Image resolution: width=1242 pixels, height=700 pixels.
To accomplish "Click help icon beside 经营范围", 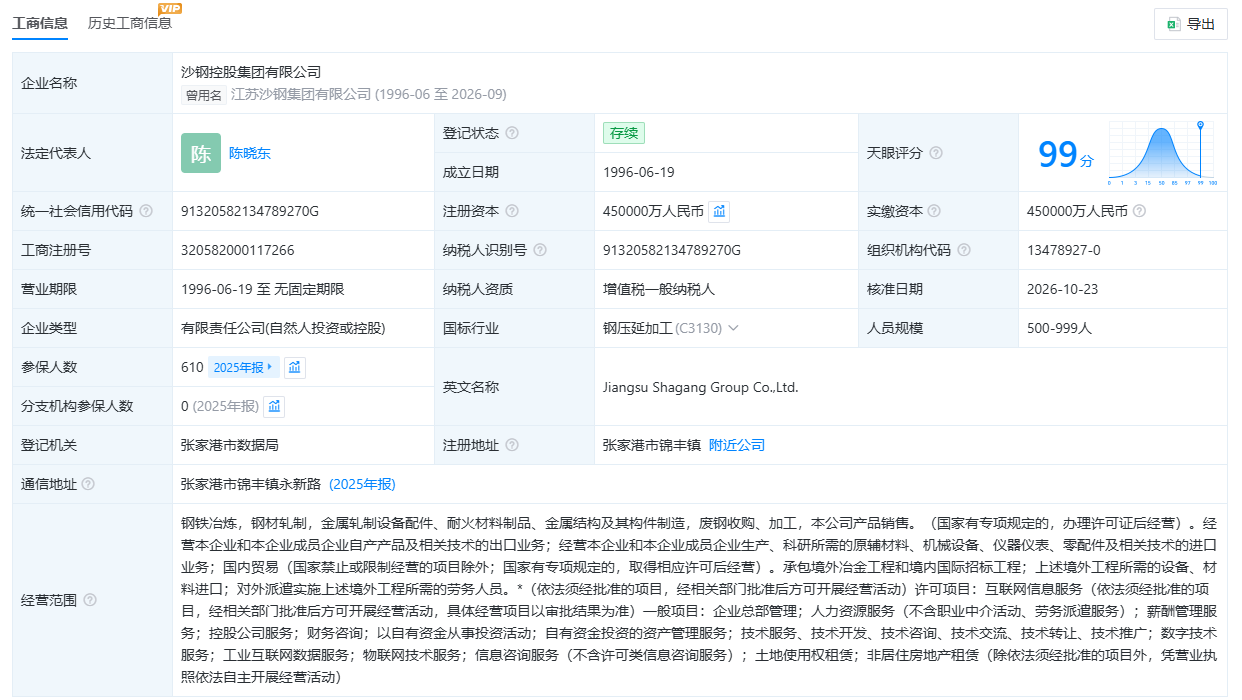I will pyautogui.click(x=90, y=600).
